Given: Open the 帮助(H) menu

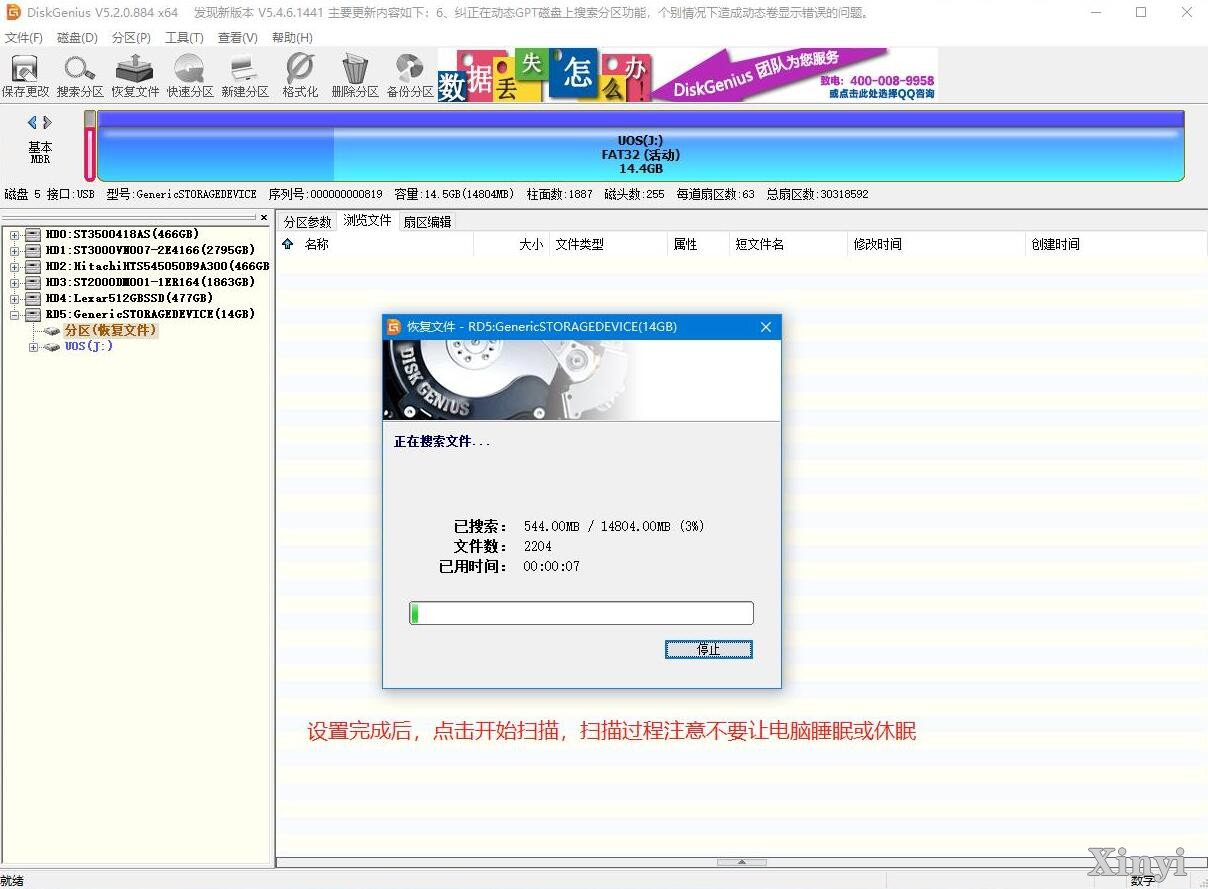Looking at the screenshot, I should pos(292,38).
